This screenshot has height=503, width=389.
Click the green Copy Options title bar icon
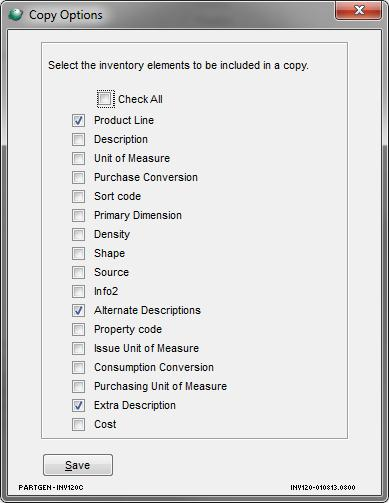(15, 15)
